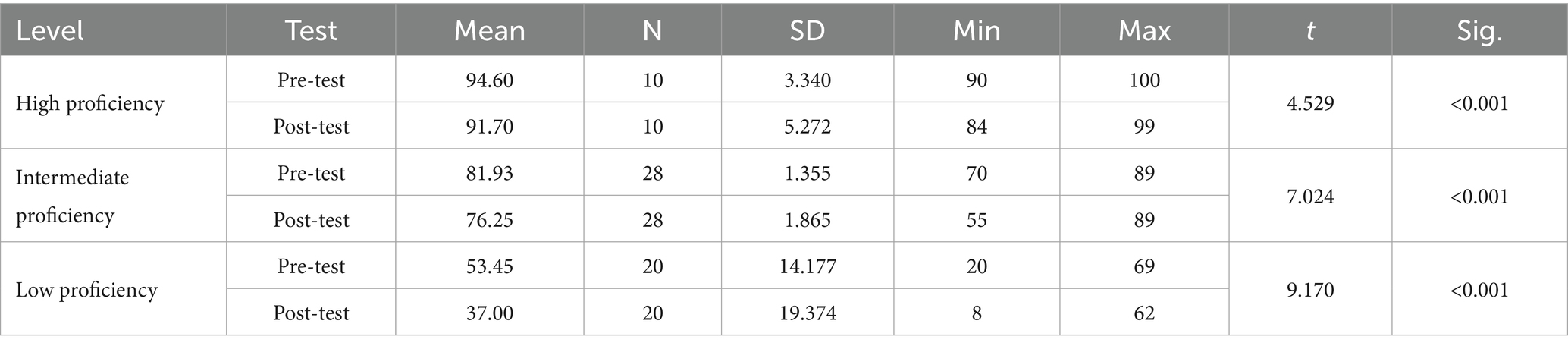Select the 14.177 SD cell
The height and width of the screenshot is (349, 1568).
pyautogui.click(x=807, y=266)
